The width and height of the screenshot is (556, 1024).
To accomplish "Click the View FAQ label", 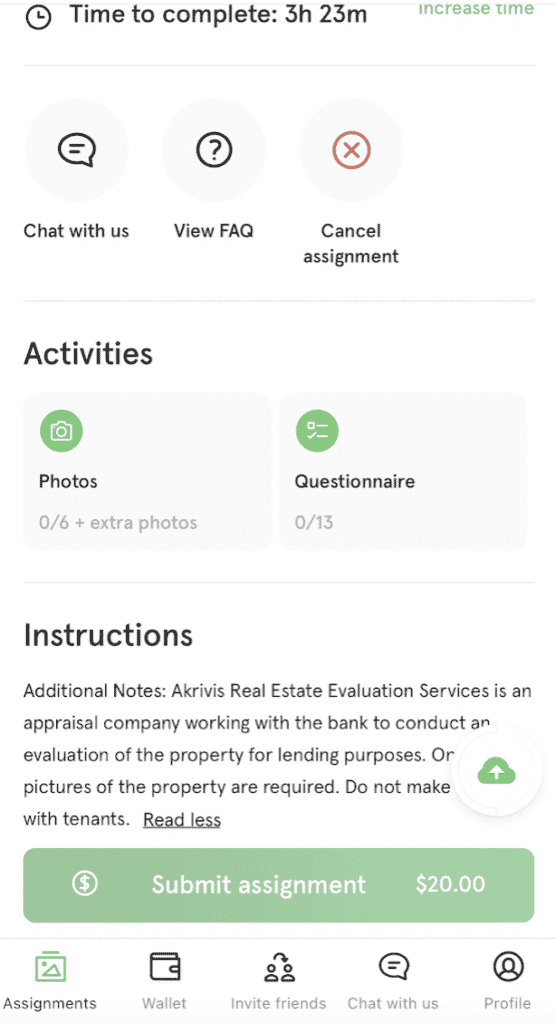I will pyautogui.click(x=214, y=231).
